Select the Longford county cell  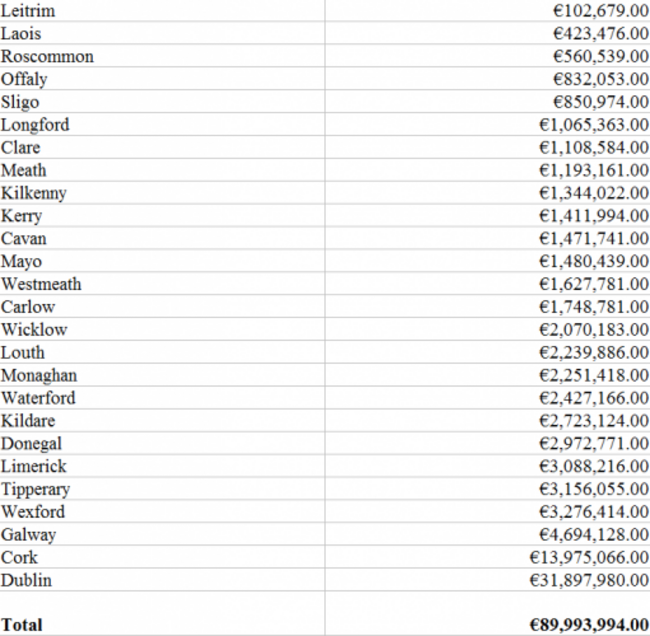point(162,124)
